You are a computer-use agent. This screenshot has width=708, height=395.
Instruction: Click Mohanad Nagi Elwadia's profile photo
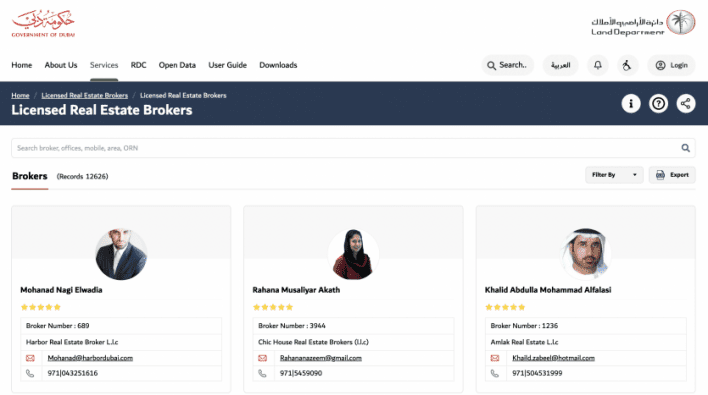[x=121, y=254]
